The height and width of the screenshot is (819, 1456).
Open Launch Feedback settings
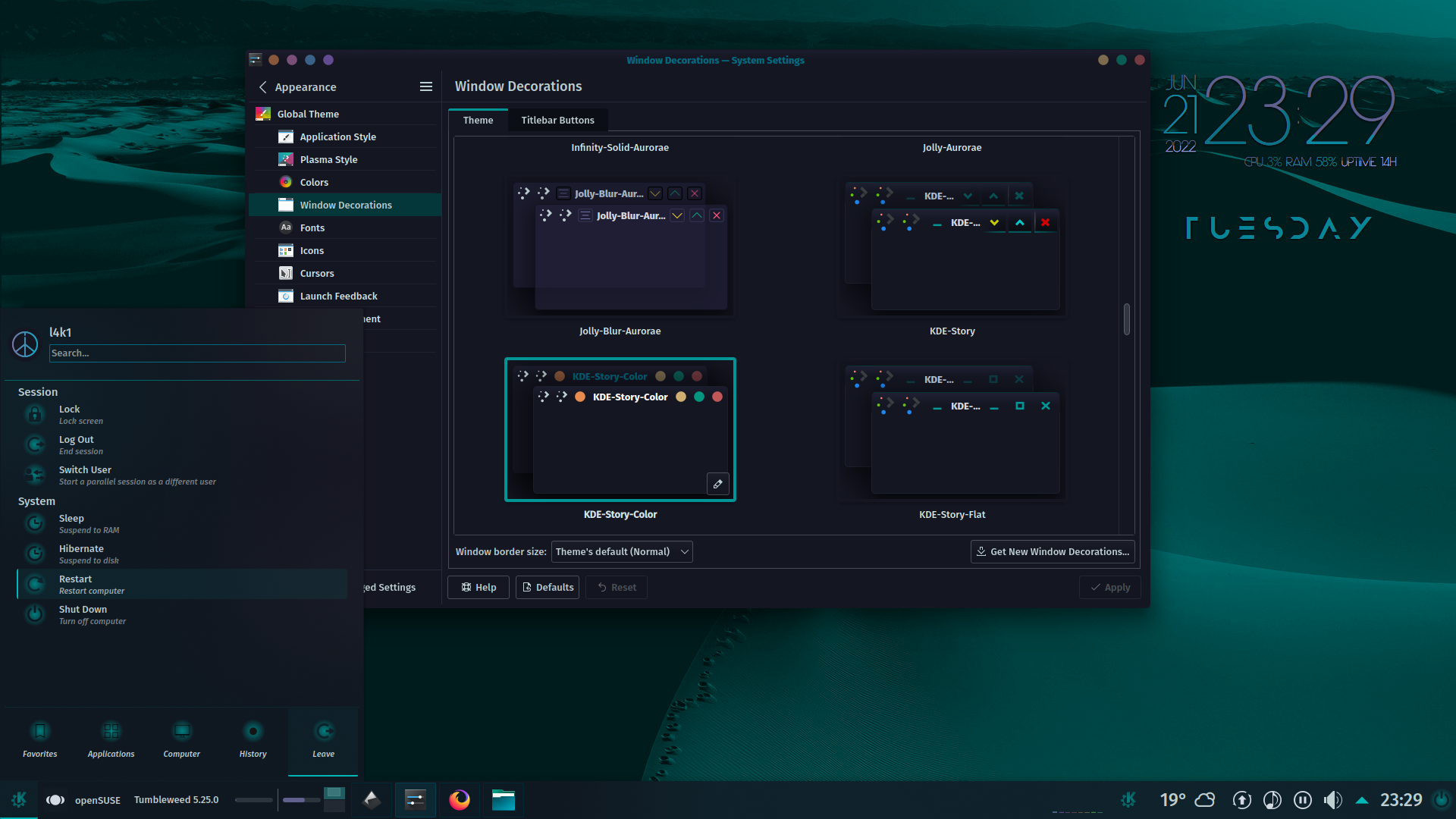345,296
